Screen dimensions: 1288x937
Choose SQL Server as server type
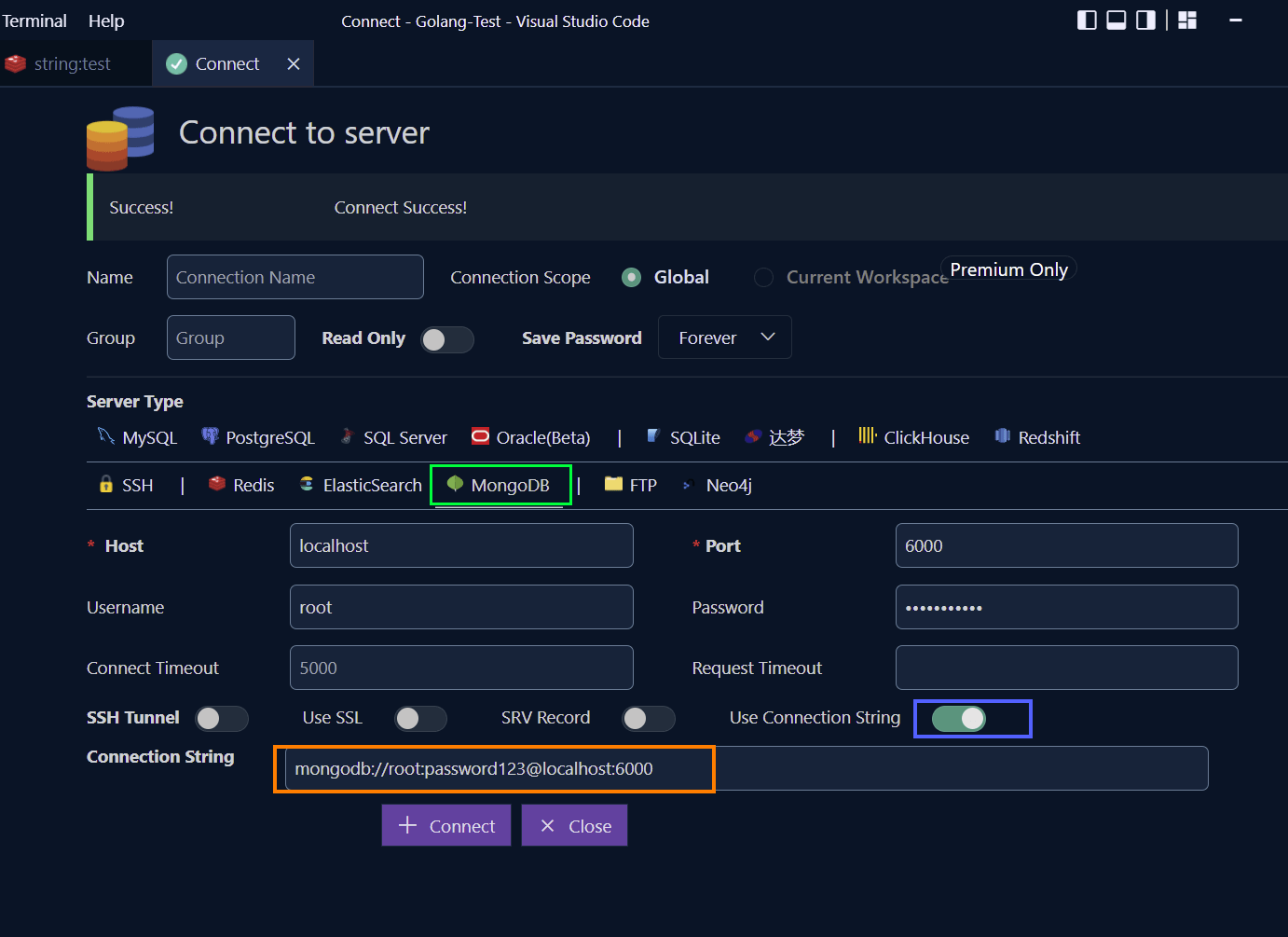[404, 436]
